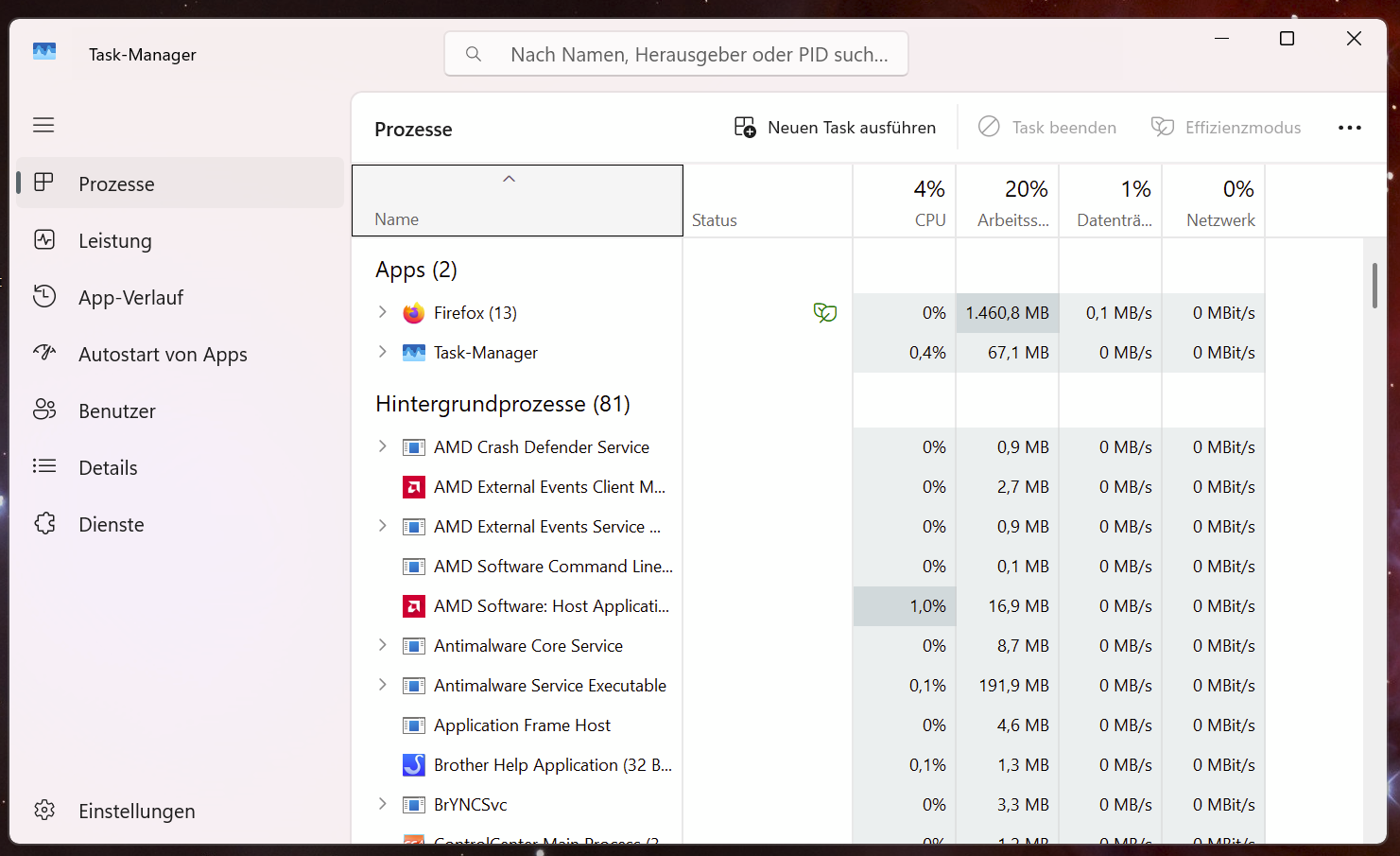The image size is (1400, 856).
Task: Open App-Verlauf in the sidebar
Action: [x=180, y=297]
